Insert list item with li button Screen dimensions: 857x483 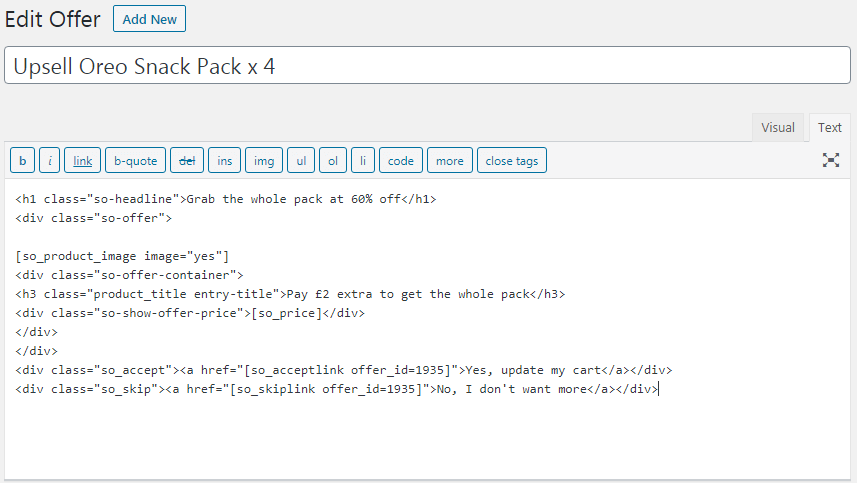pyautogui.click(x=363, y=161)
